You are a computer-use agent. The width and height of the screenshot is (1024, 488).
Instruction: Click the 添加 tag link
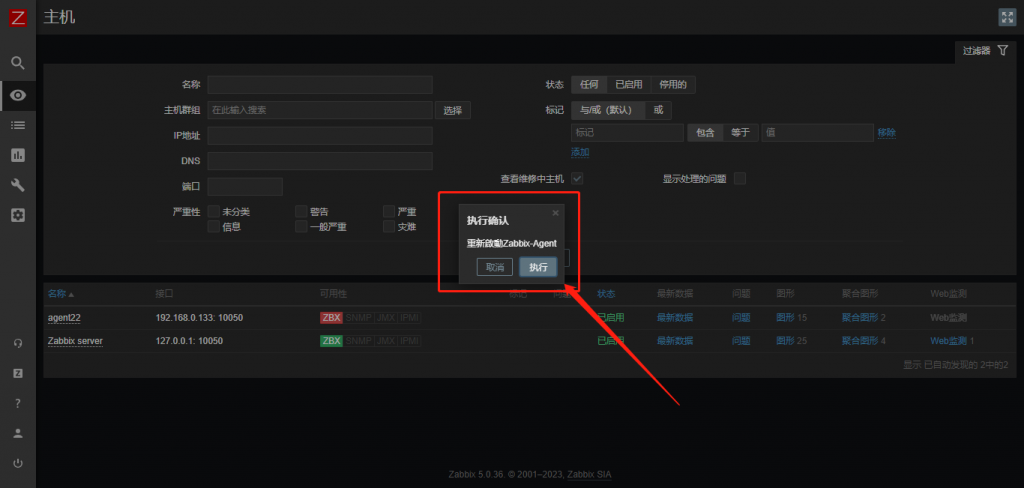pos(580,152)
